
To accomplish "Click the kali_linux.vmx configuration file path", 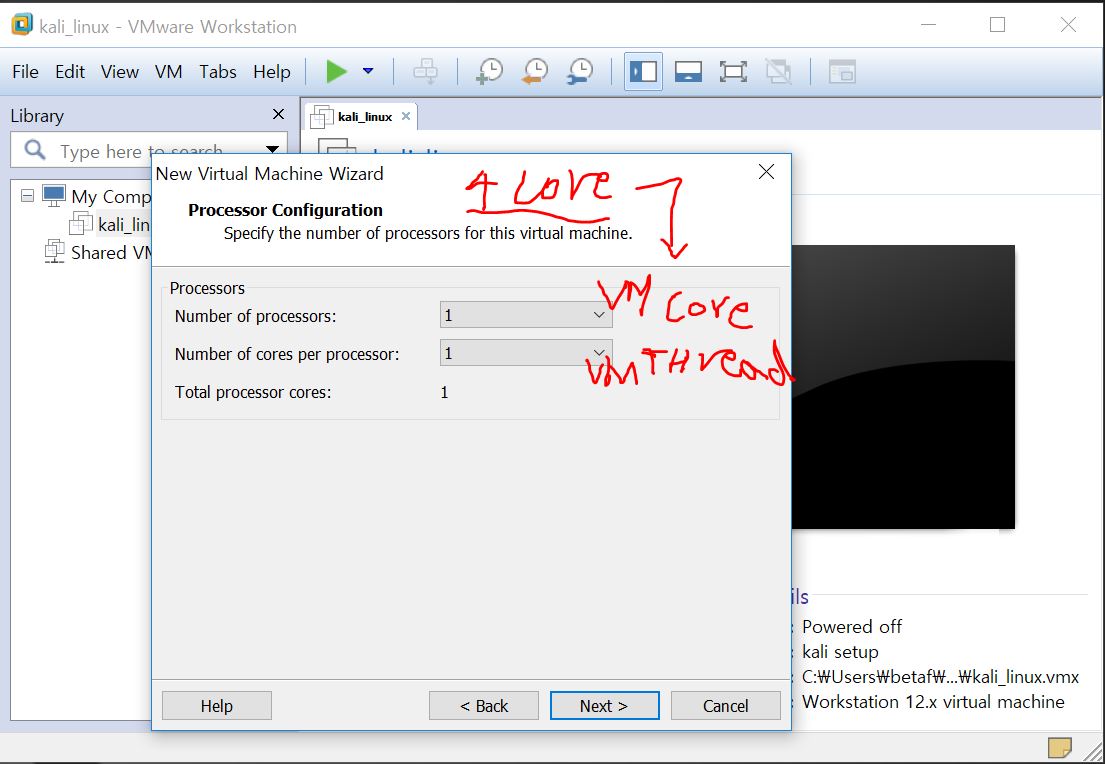I will pos(940,677).
